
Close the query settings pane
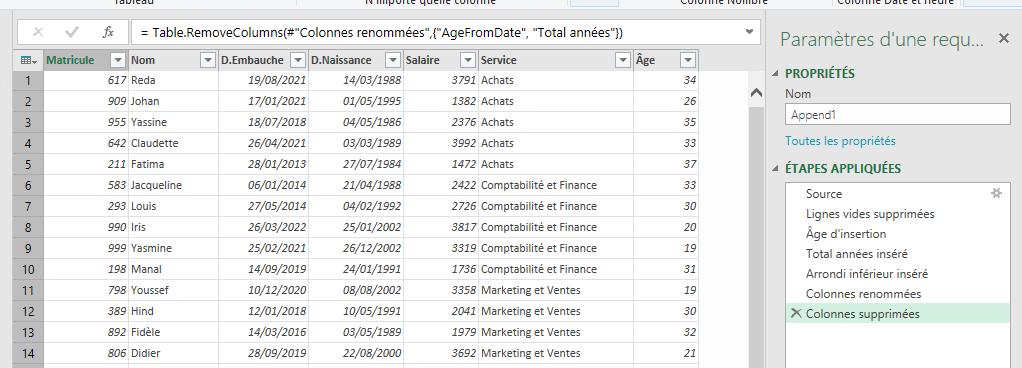pyautogui.click(x=1004, y=39)
